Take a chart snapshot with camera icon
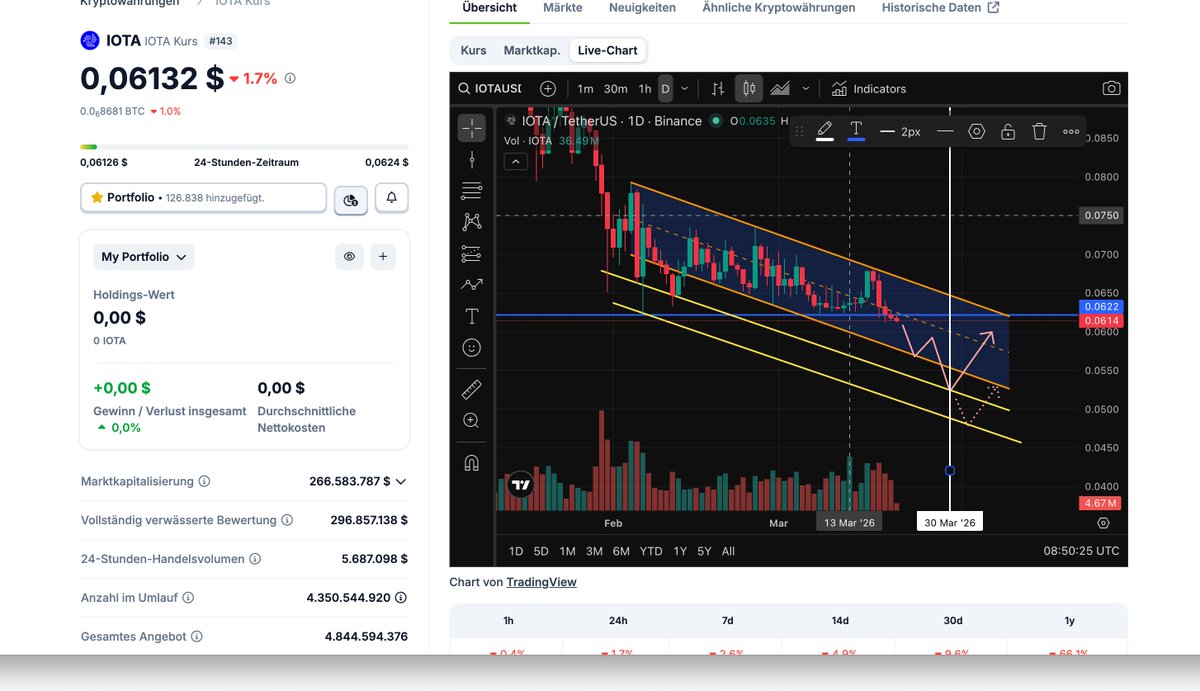 pyautogui.click(x=1111, y=88)
